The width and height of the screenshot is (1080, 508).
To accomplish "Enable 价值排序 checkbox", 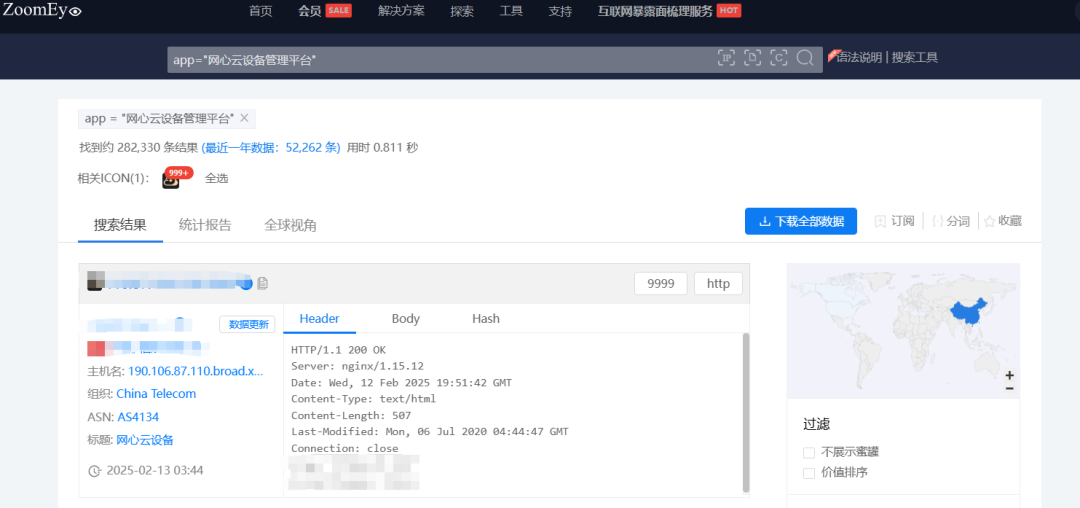I will pyautogui.click(x=809, y=474).
